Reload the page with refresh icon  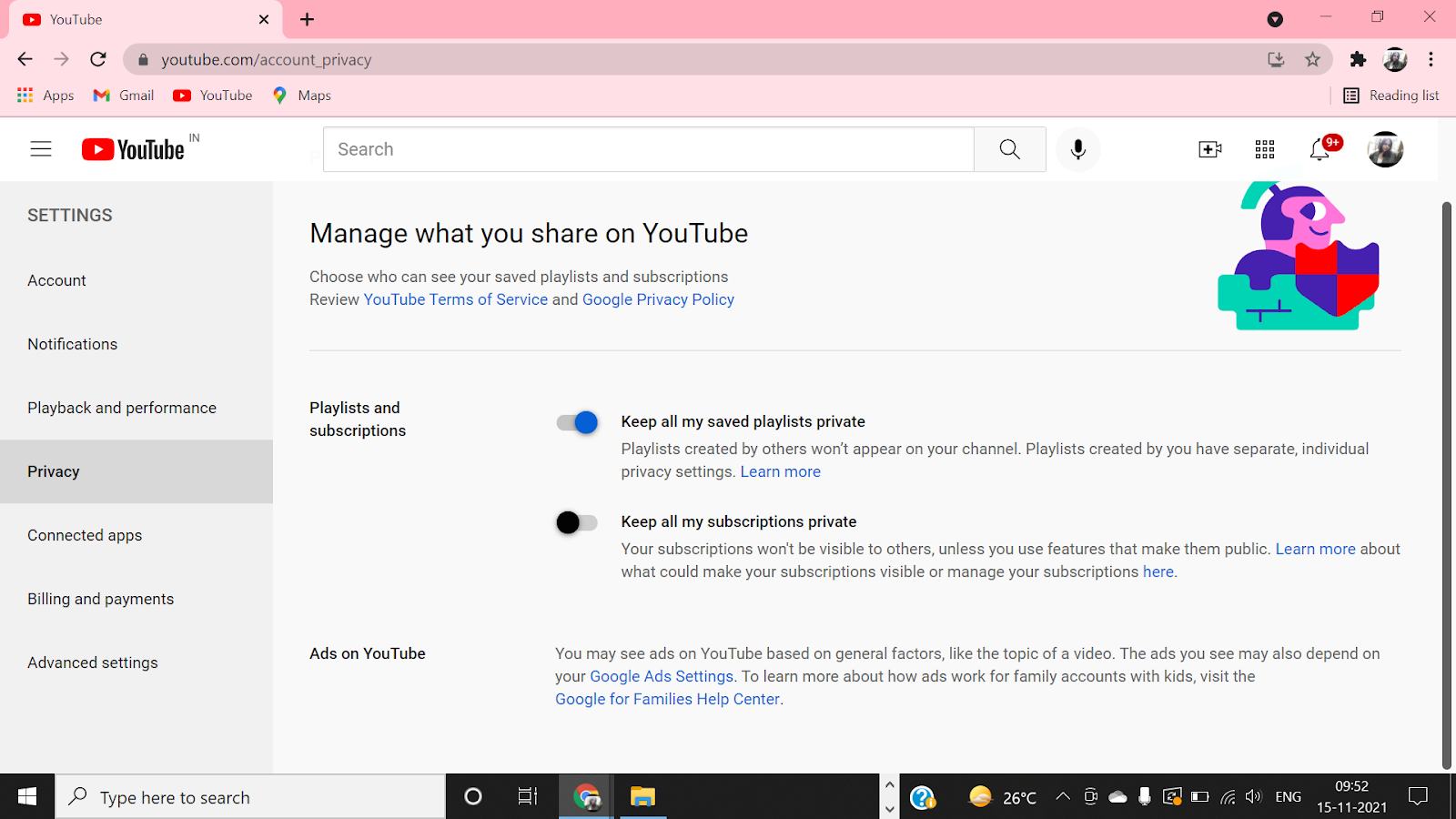point(98,59)
